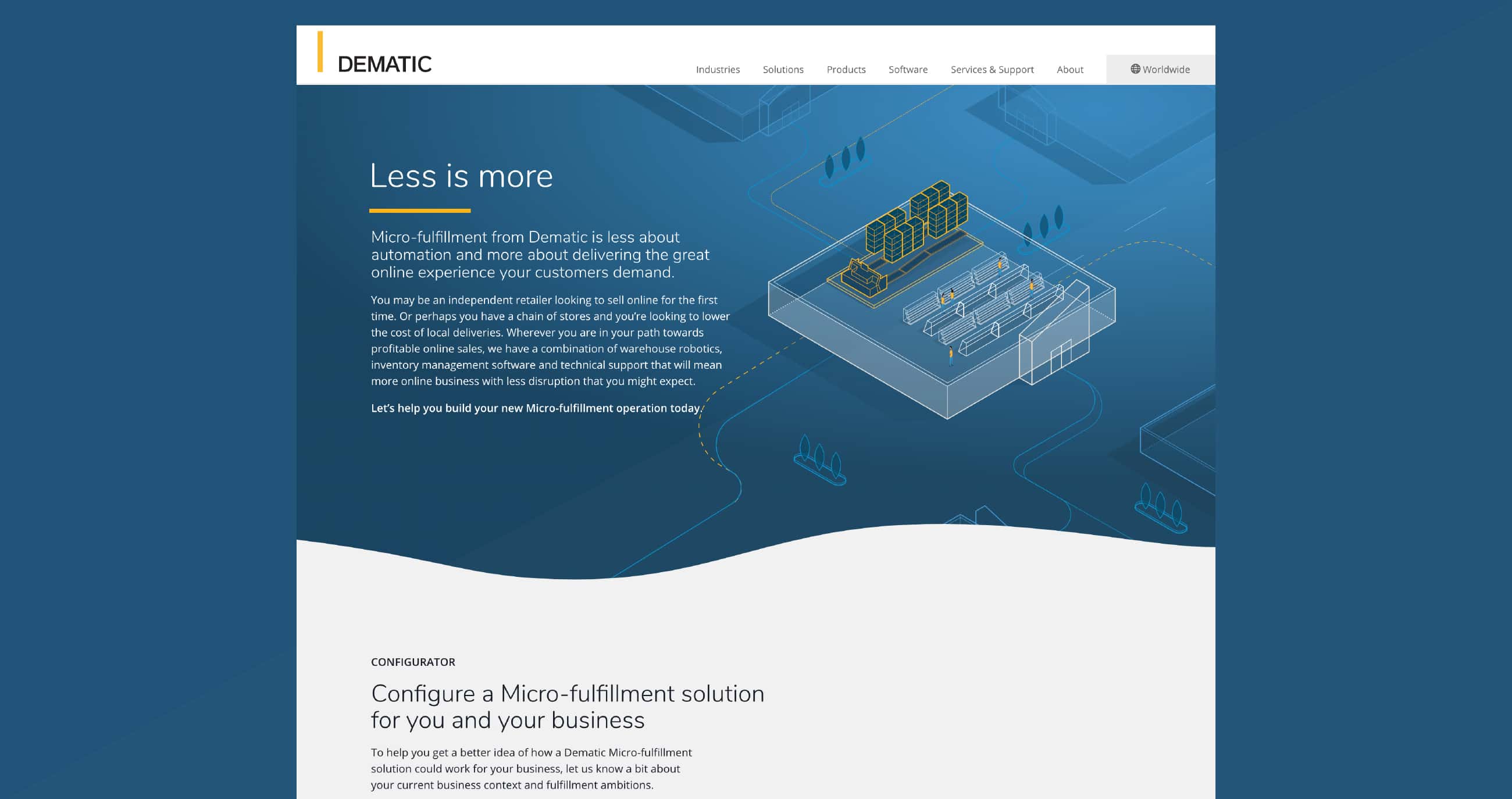Click the paragraph starting "Micro-fulfillment from Dematic is less about"
1512x799 pixels.
(540, 254)
